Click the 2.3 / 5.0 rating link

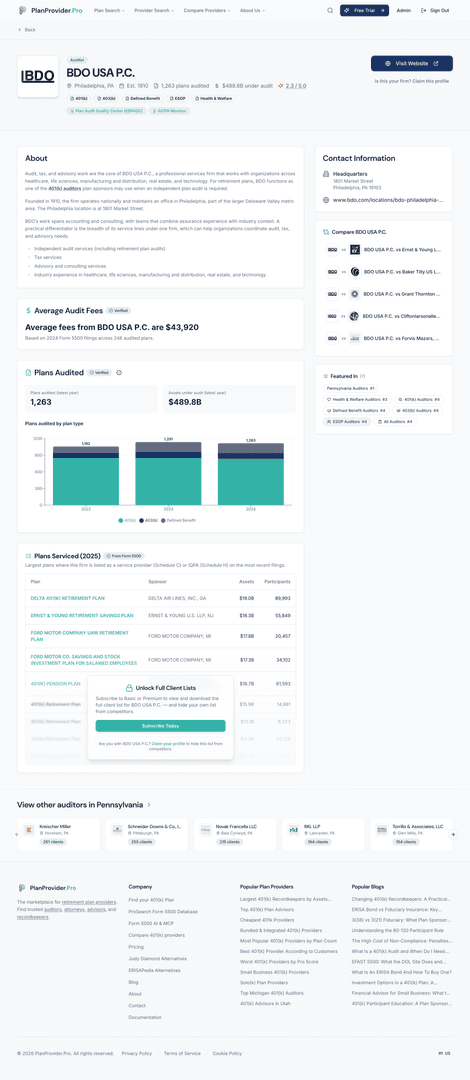pyautogui.click(x=292, y=86)
